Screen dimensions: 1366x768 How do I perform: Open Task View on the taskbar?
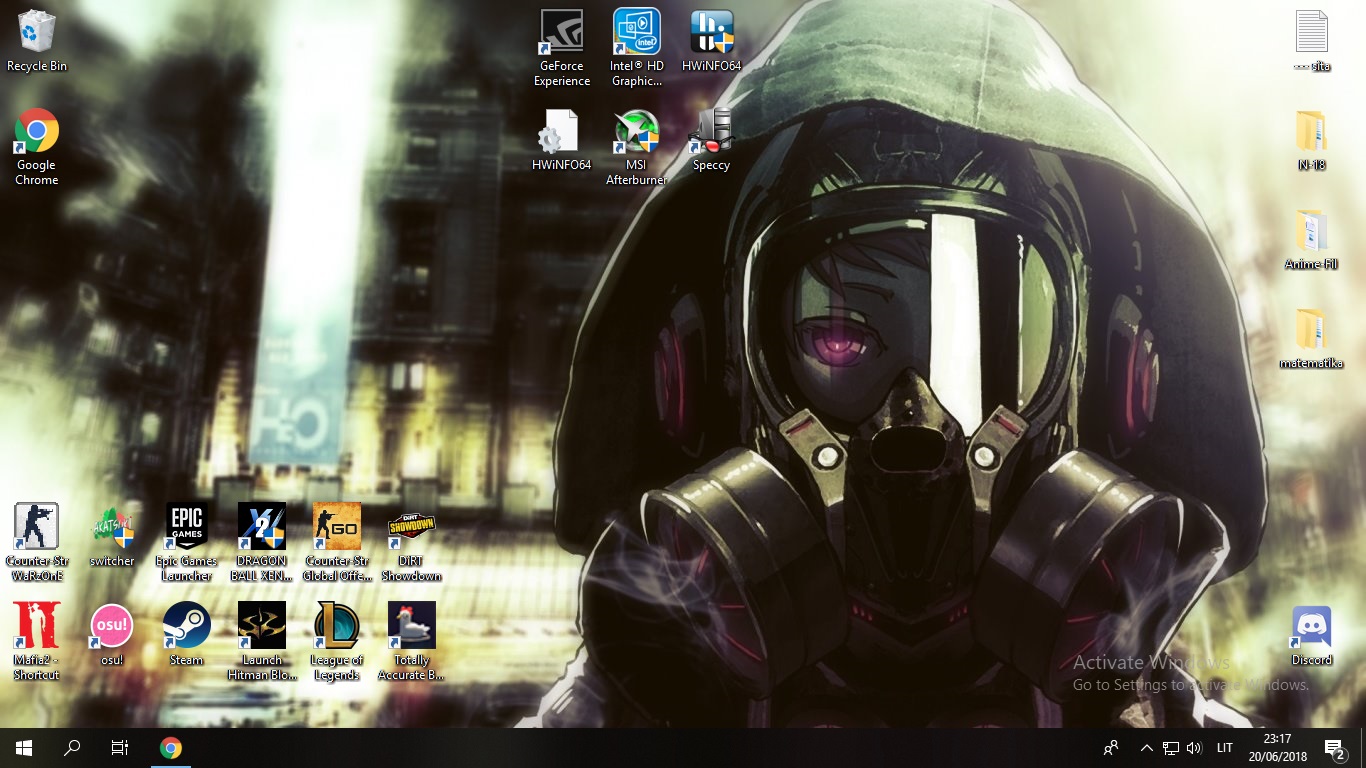pyautogui.click(x=120, y=748)
